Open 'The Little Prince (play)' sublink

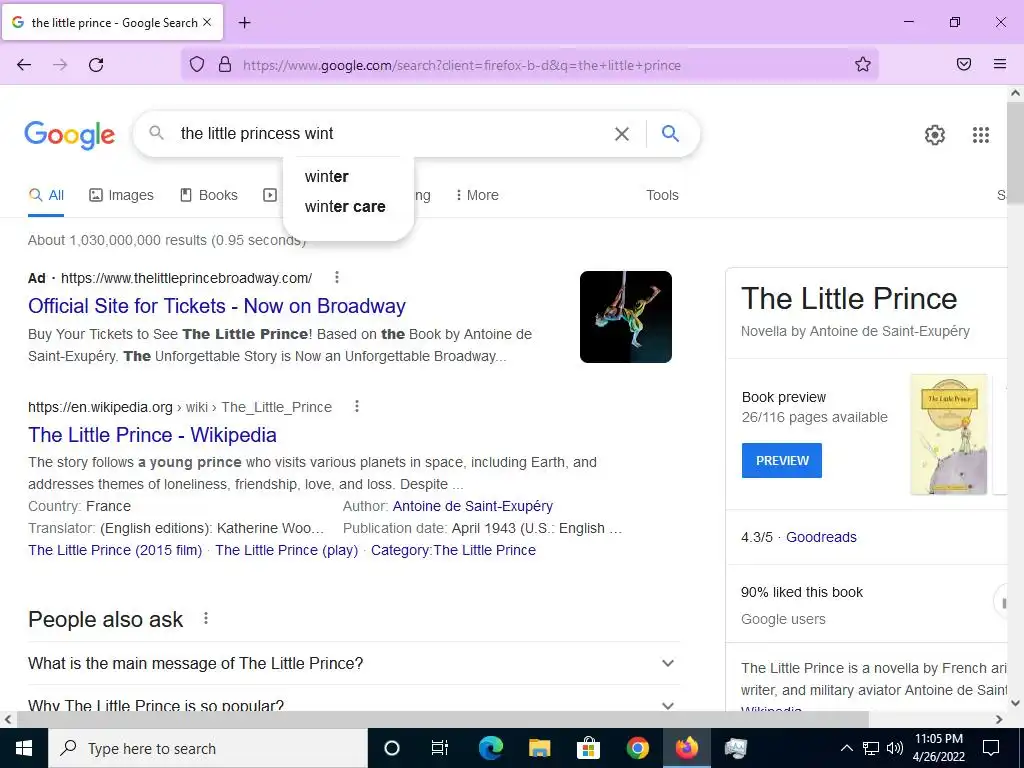(287, 550)
